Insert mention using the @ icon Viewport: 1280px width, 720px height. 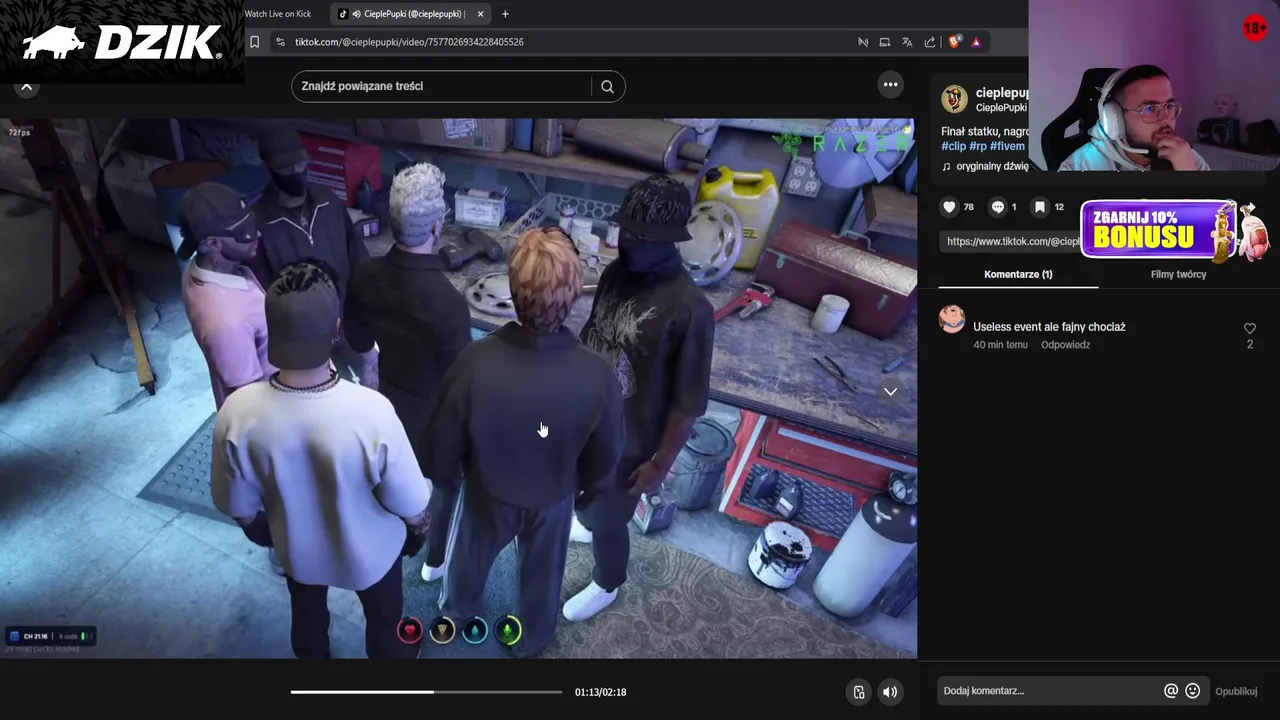click(1171, 691)
